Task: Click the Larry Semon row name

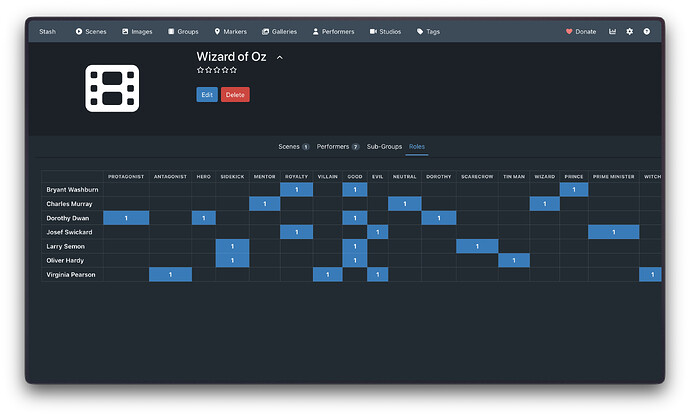Action: tap(65, 247)
